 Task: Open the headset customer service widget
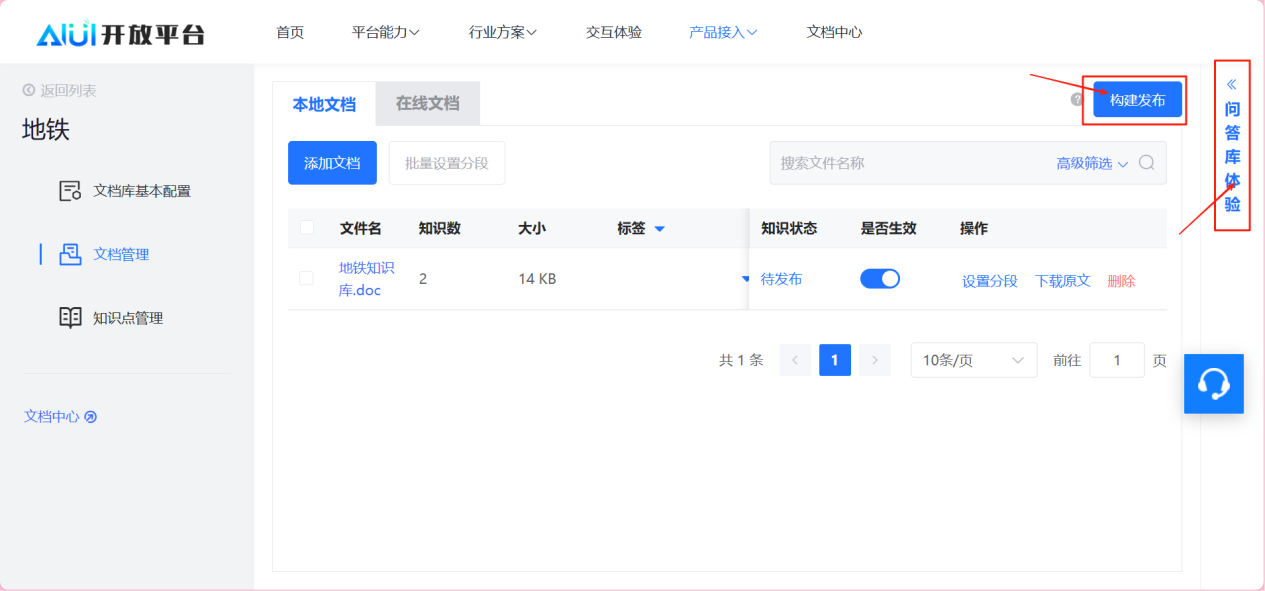coord(1213,383)
